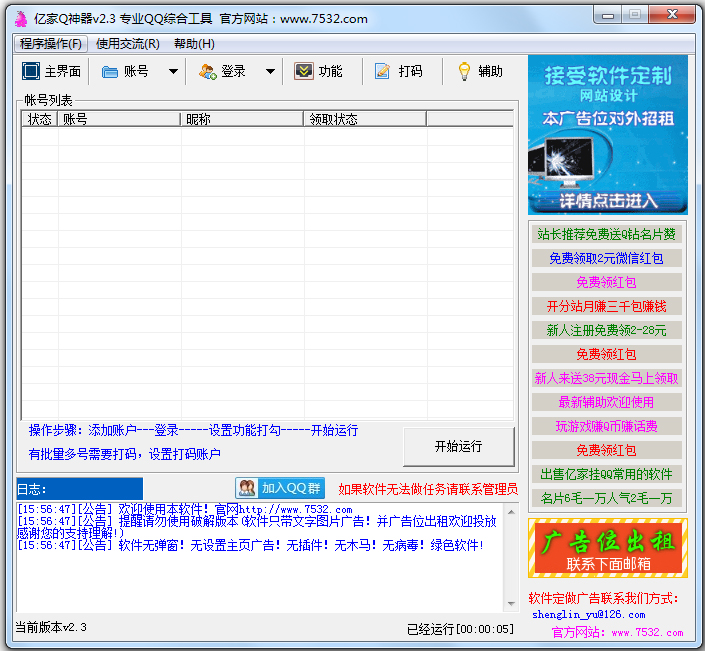Image resolution: width=705 pixels, height=651 pixels.
Task: Open the 功能 toolbar icon
Action: pos(304,71)
